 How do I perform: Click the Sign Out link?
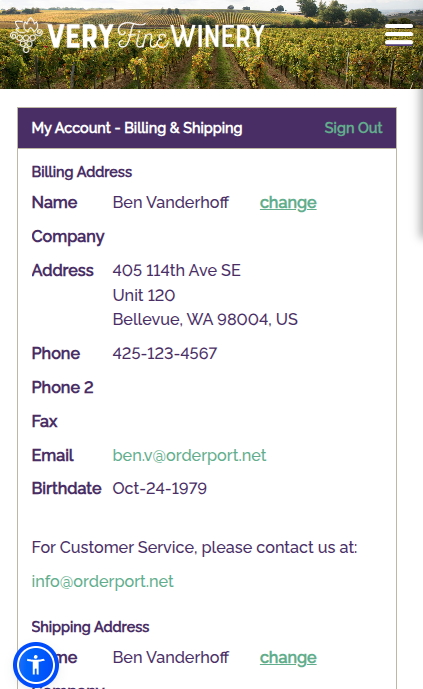353,128
